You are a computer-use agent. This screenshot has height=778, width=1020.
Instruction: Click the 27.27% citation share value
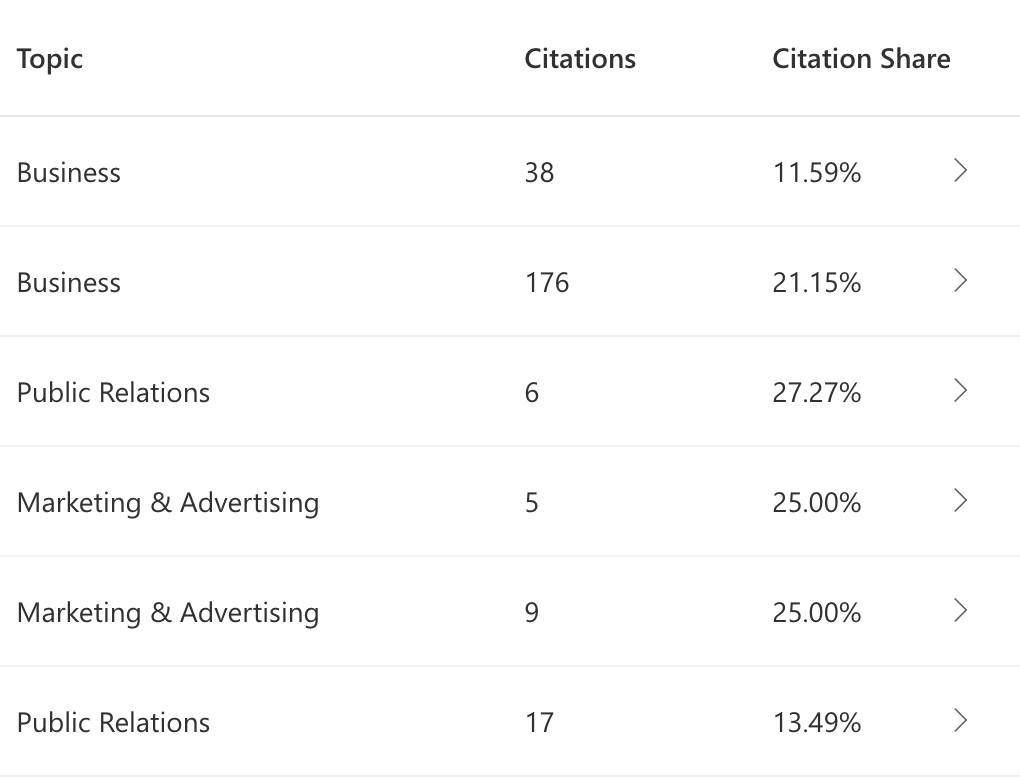click(x=817, y=393)
